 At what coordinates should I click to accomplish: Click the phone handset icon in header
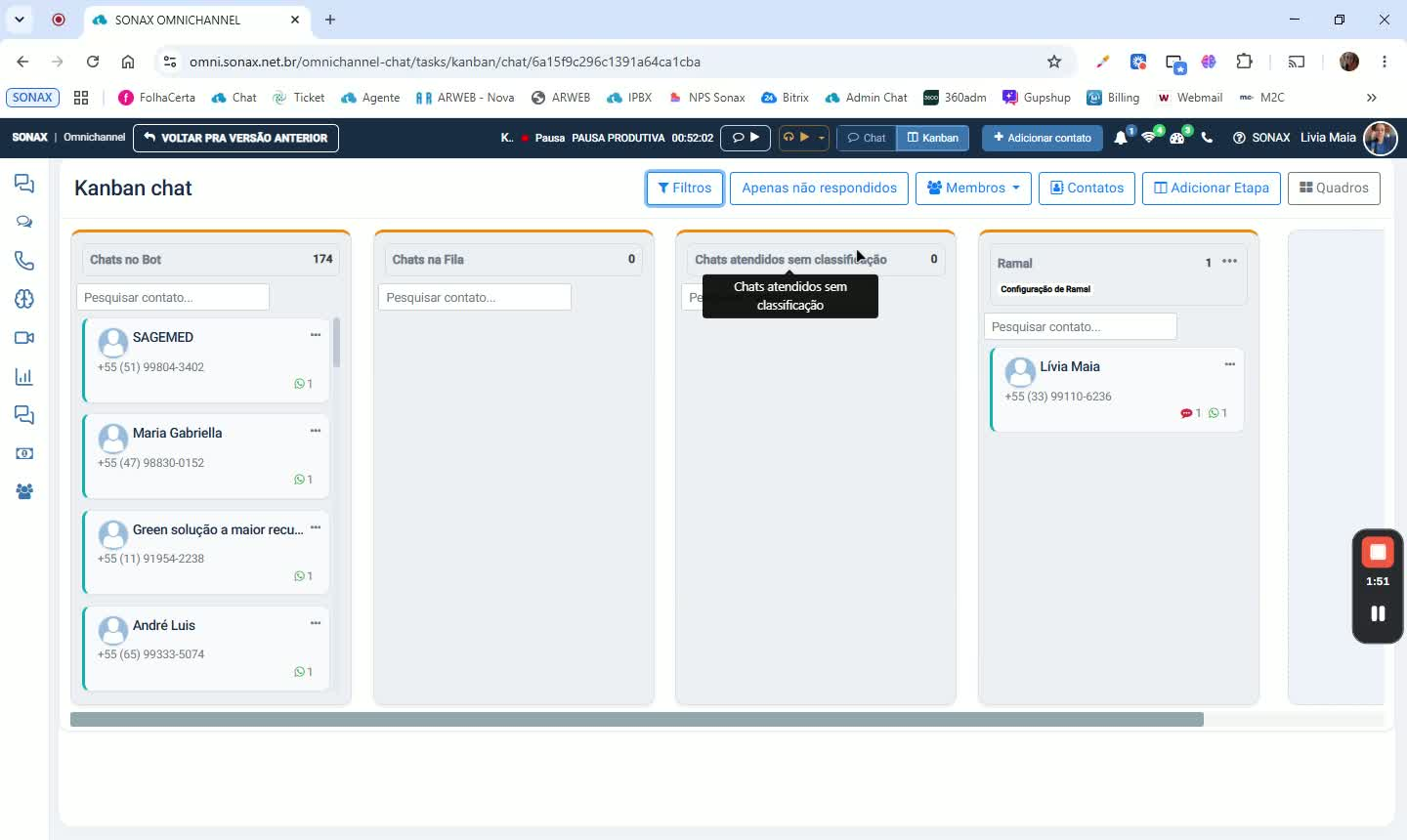(x=1207, y=138)
